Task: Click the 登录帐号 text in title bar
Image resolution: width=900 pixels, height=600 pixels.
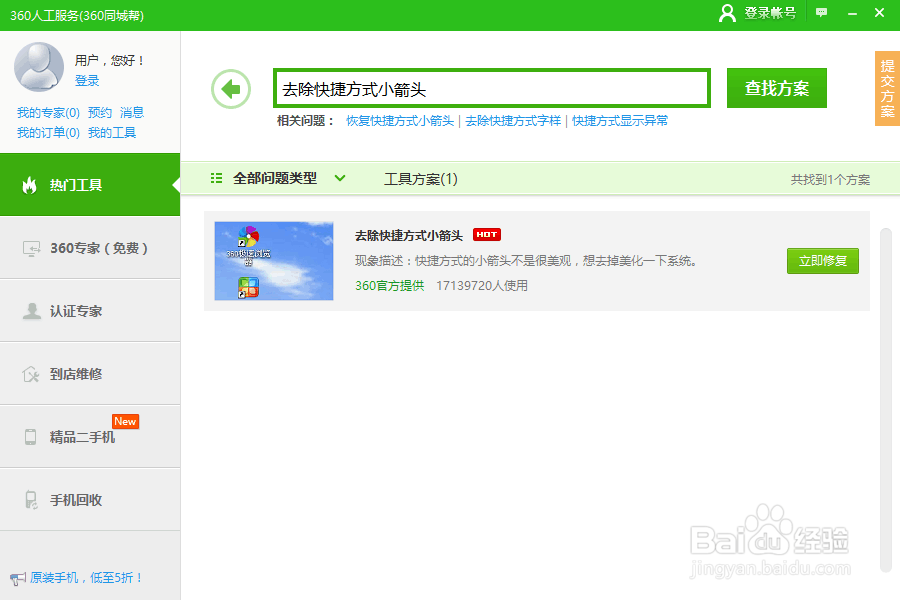Action: click(770, 13)
